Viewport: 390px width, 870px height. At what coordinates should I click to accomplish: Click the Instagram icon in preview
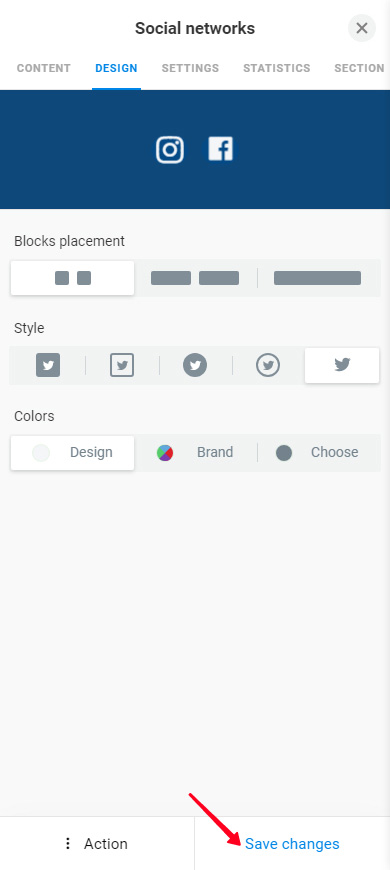coord(170,150)
